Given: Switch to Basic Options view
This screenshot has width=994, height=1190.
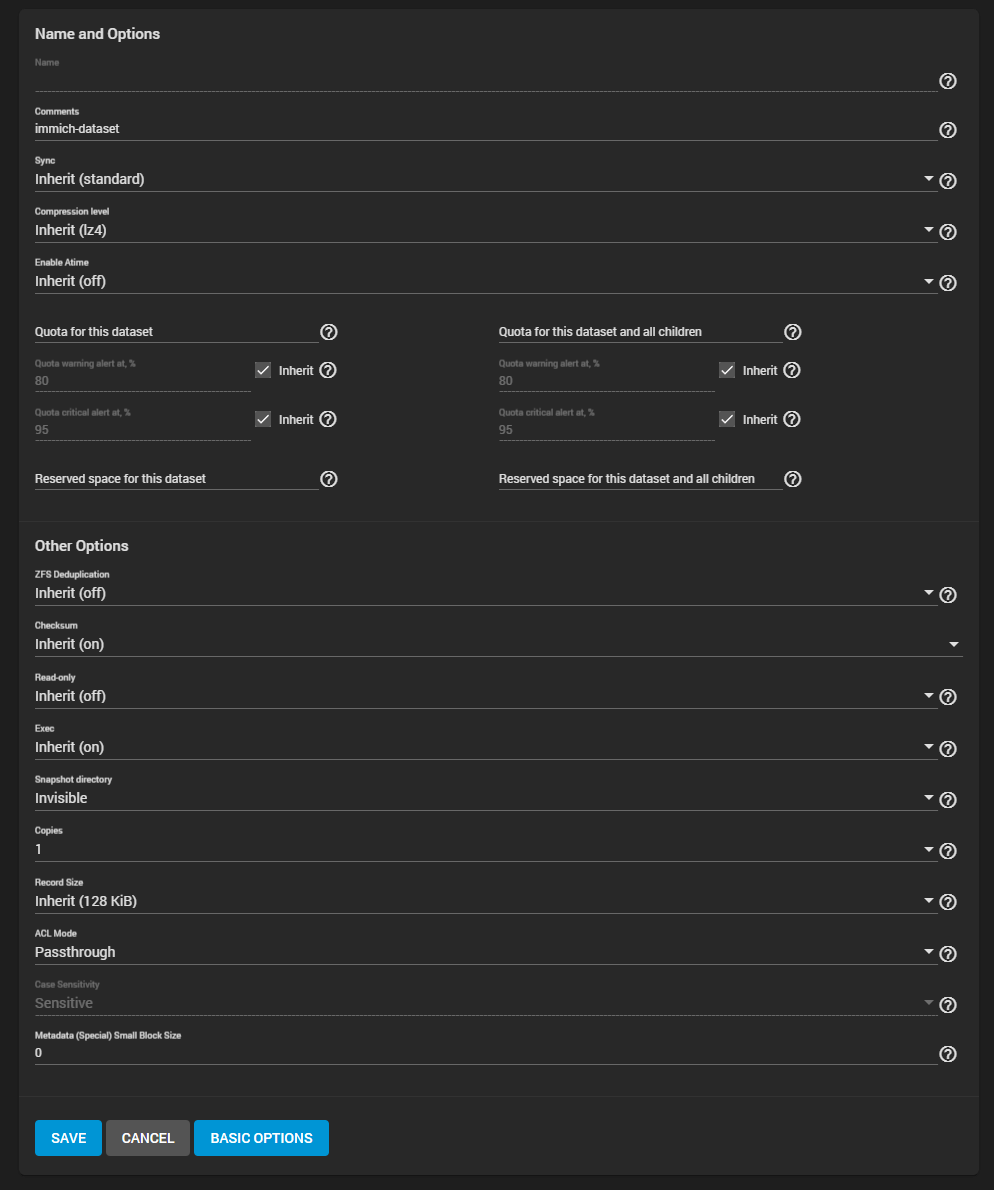Looking at the screenshot, I should point(261,1137).
